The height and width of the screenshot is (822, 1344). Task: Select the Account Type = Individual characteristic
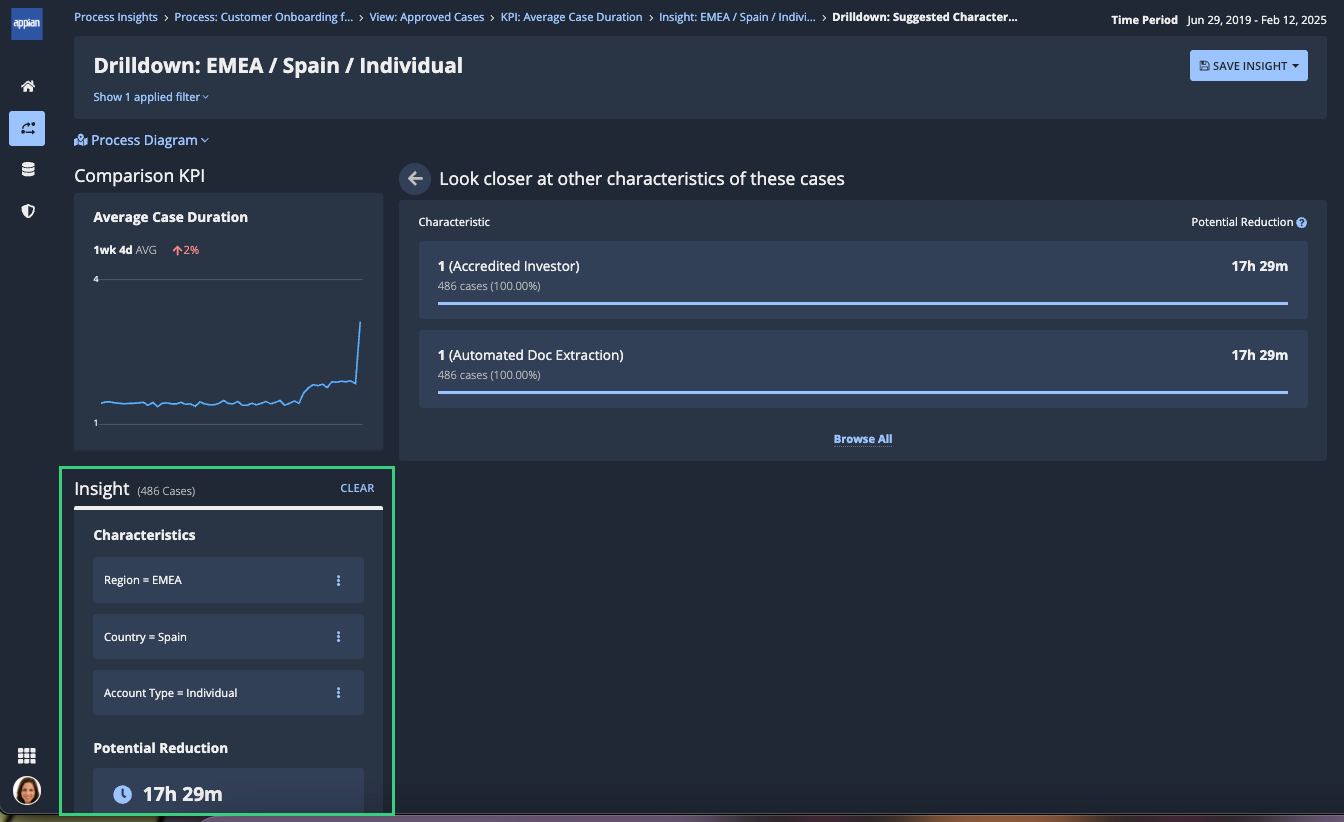tap(228, 693)
